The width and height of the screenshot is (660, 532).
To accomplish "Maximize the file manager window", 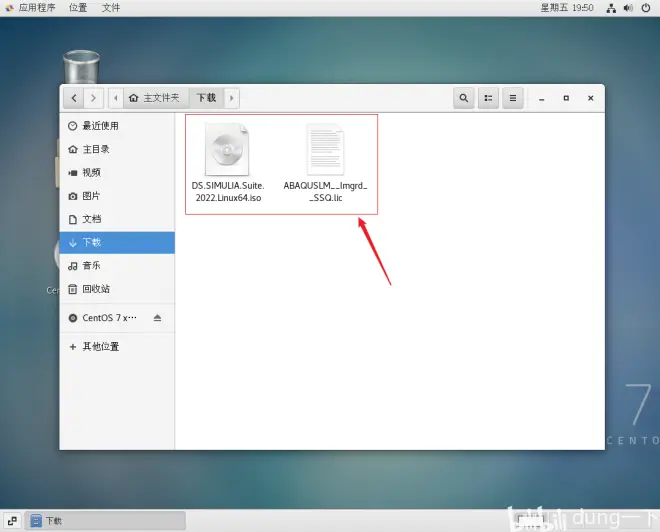I will pos(566,98).
